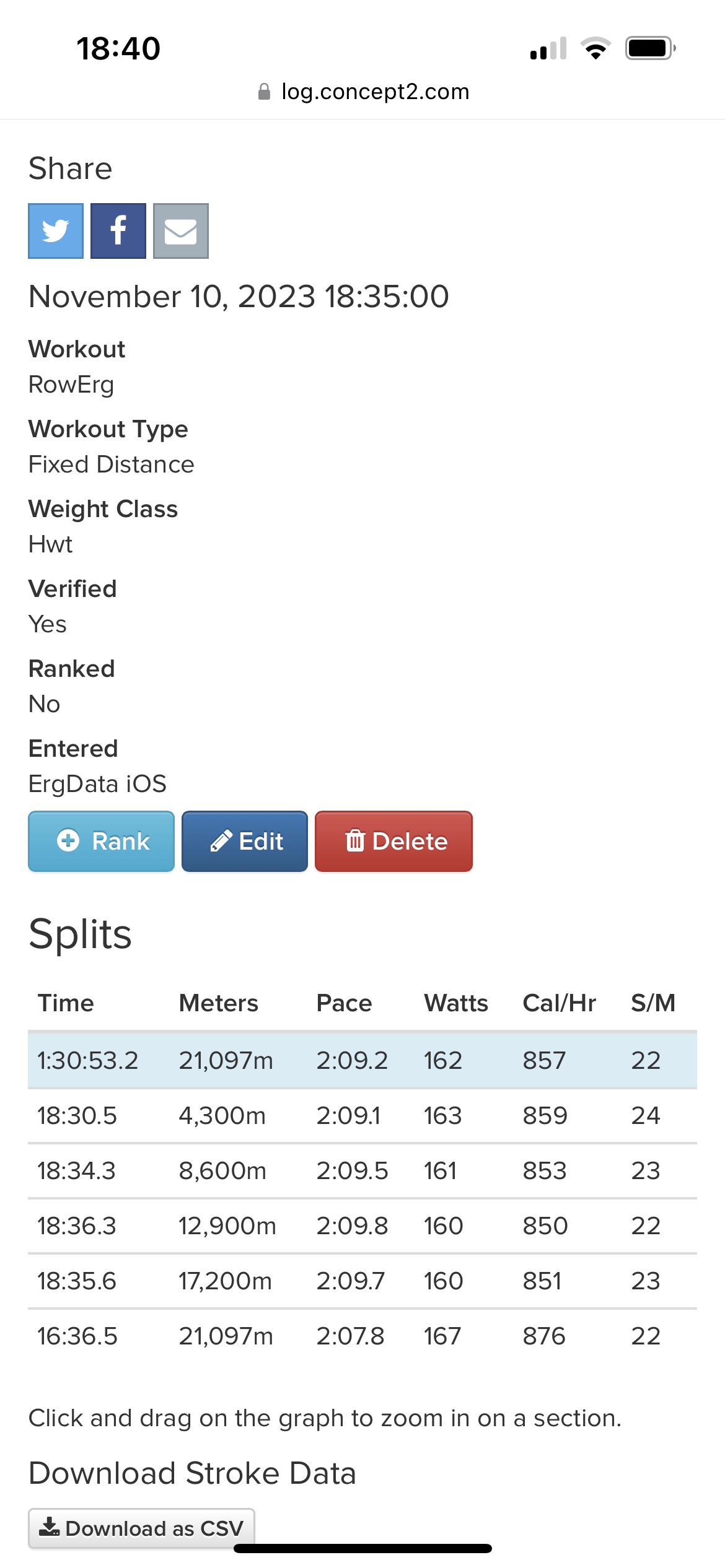Select the 1:30:53.2 total summary row

[x=362, y=1060]
